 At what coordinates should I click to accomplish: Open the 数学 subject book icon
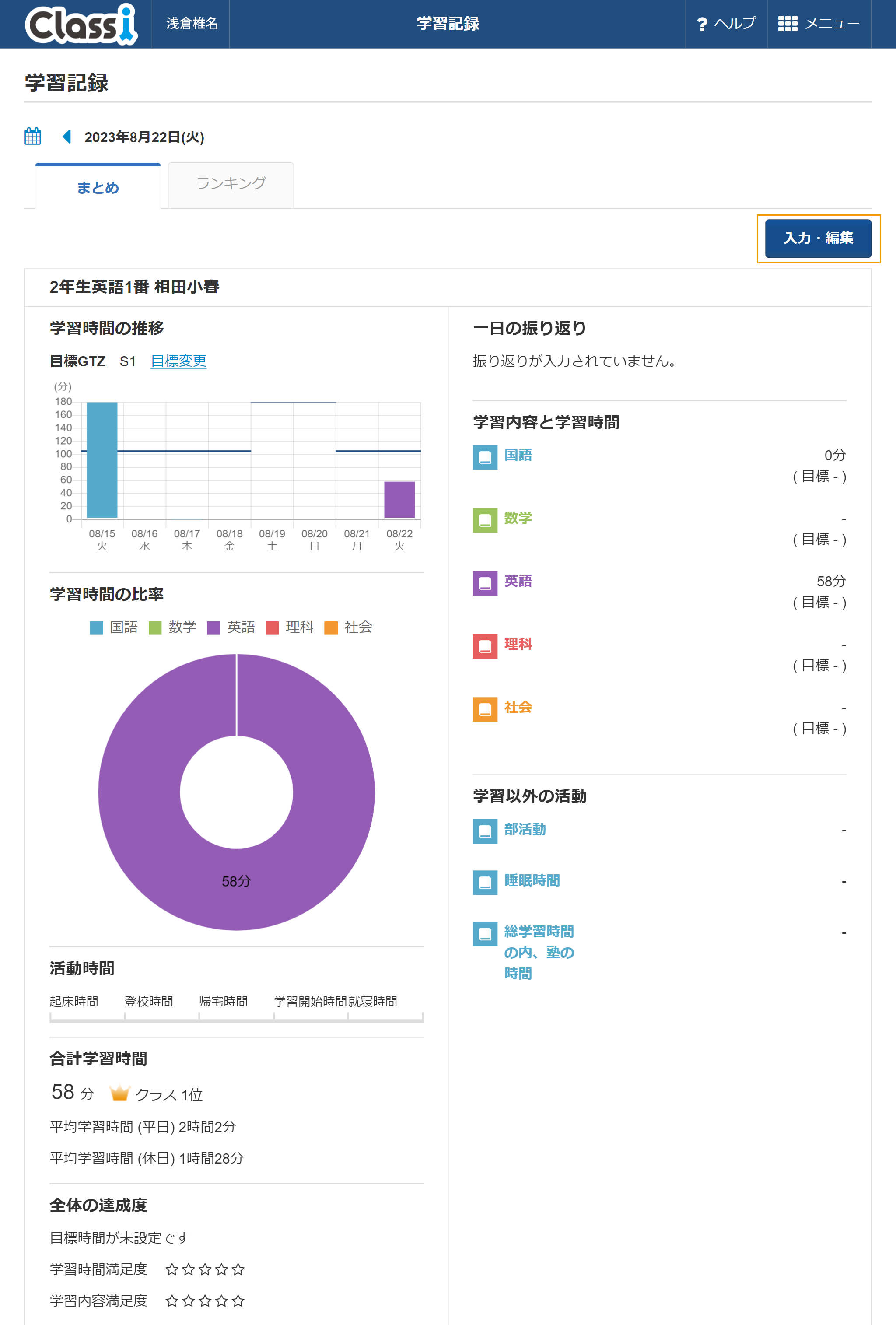(x=485, y=520)
